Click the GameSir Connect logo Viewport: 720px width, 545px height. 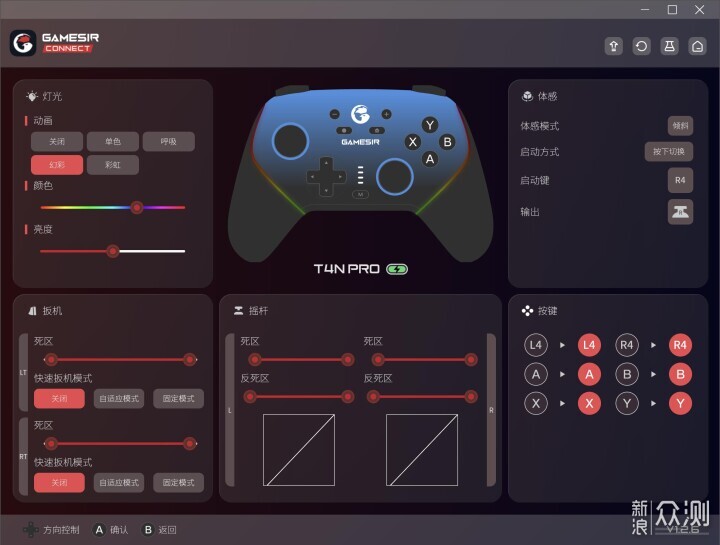pyautogui.click(x=54, y=43)
